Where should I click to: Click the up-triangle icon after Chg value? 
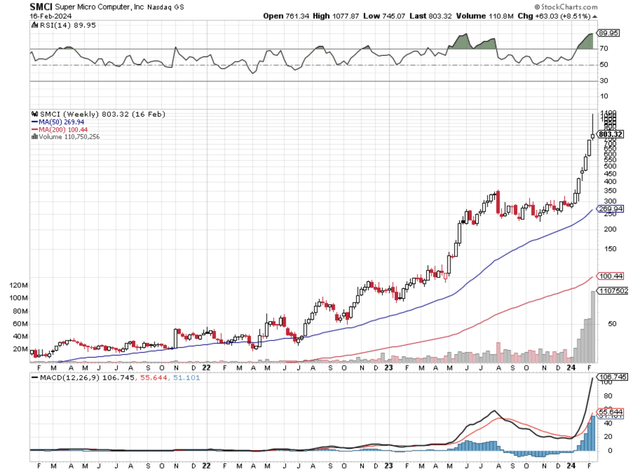point(595,16)
